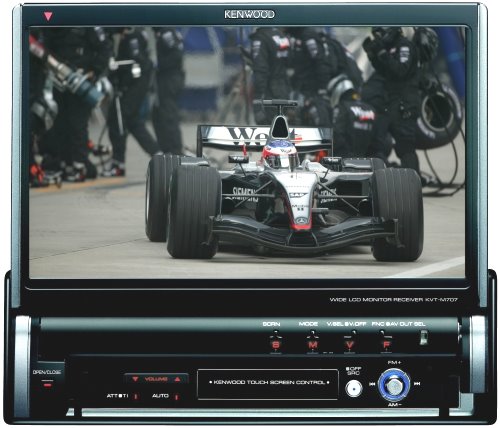Skip to next track icon

[x=417, y=384]
